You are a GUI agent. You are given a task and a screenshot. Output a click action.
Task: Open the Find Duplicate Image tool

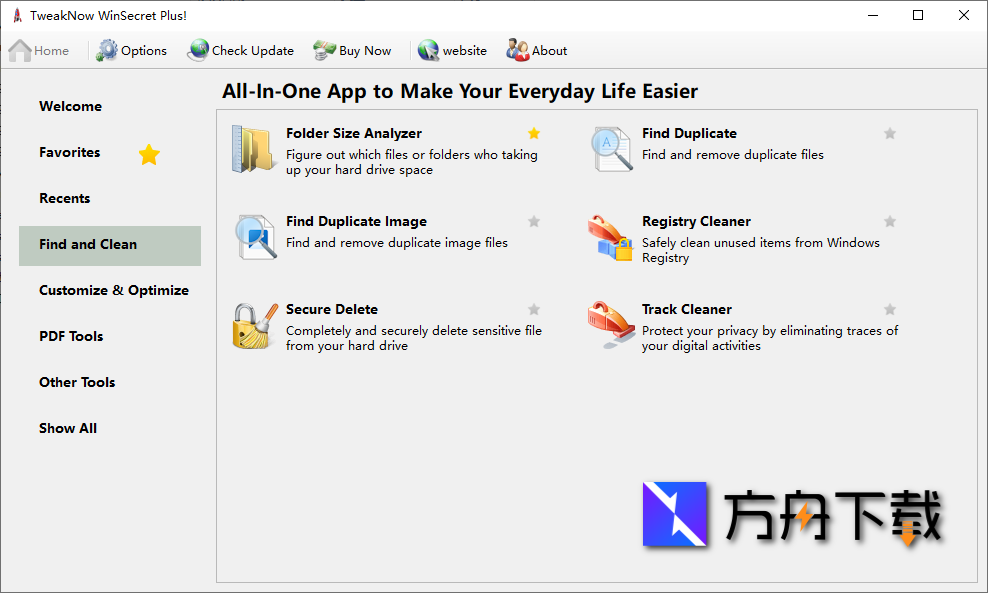point(357,221)
